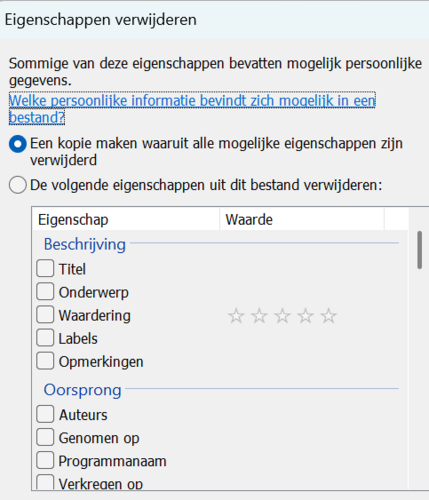Screen dimensions: 429x500
Task: Click the Eigenschap column header
Action: coord(126,219)
